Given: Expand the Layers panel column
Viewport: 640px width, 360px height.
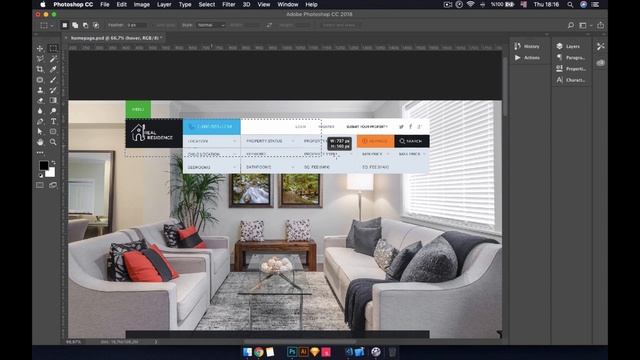Looking at the screenshot, I should point(589,35).
